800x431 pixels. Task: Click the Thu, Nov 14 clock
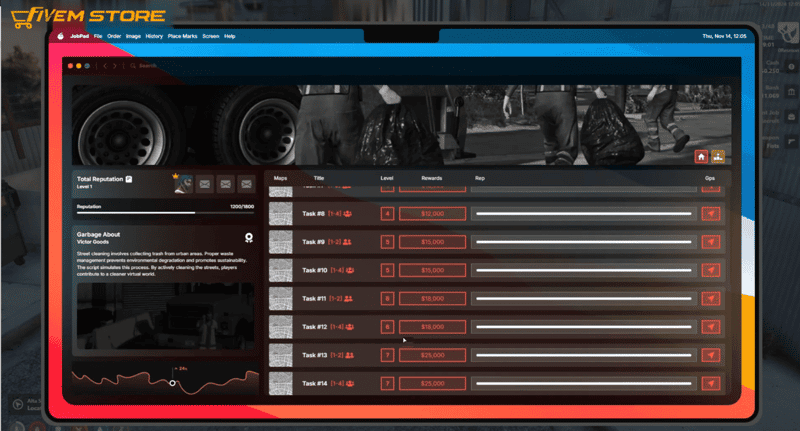click(x=724, y=36)
